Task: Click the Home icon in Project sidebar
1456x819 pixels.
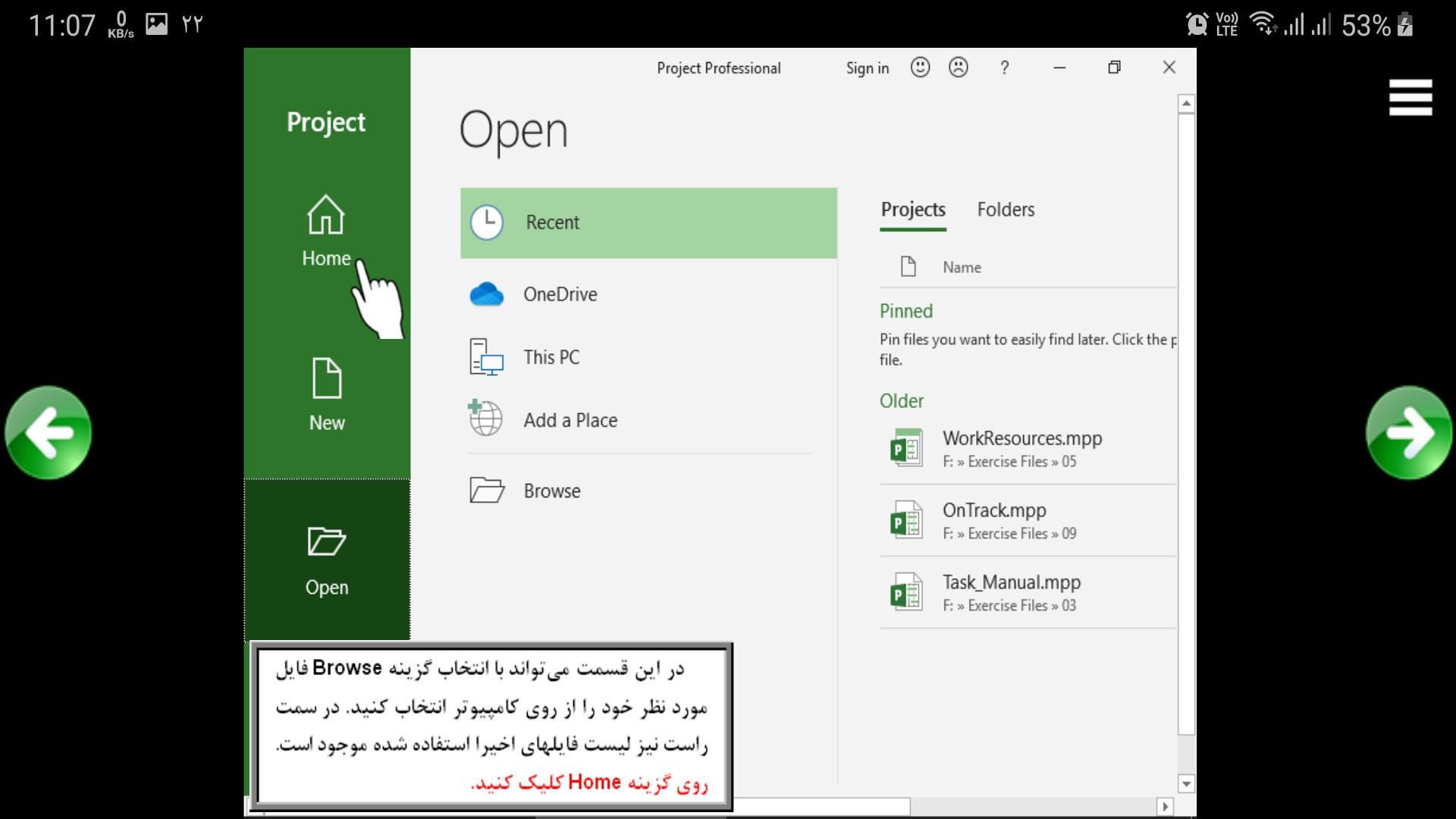Action: [x=326, y=215]
